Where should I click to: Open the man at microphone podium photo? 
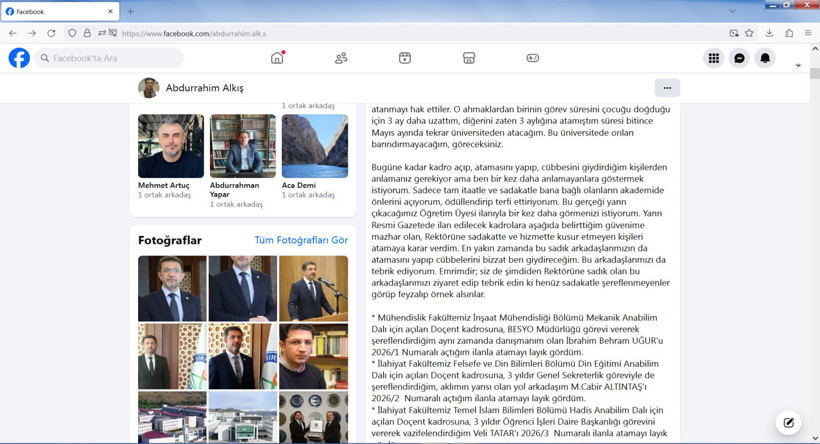[313, 288]
